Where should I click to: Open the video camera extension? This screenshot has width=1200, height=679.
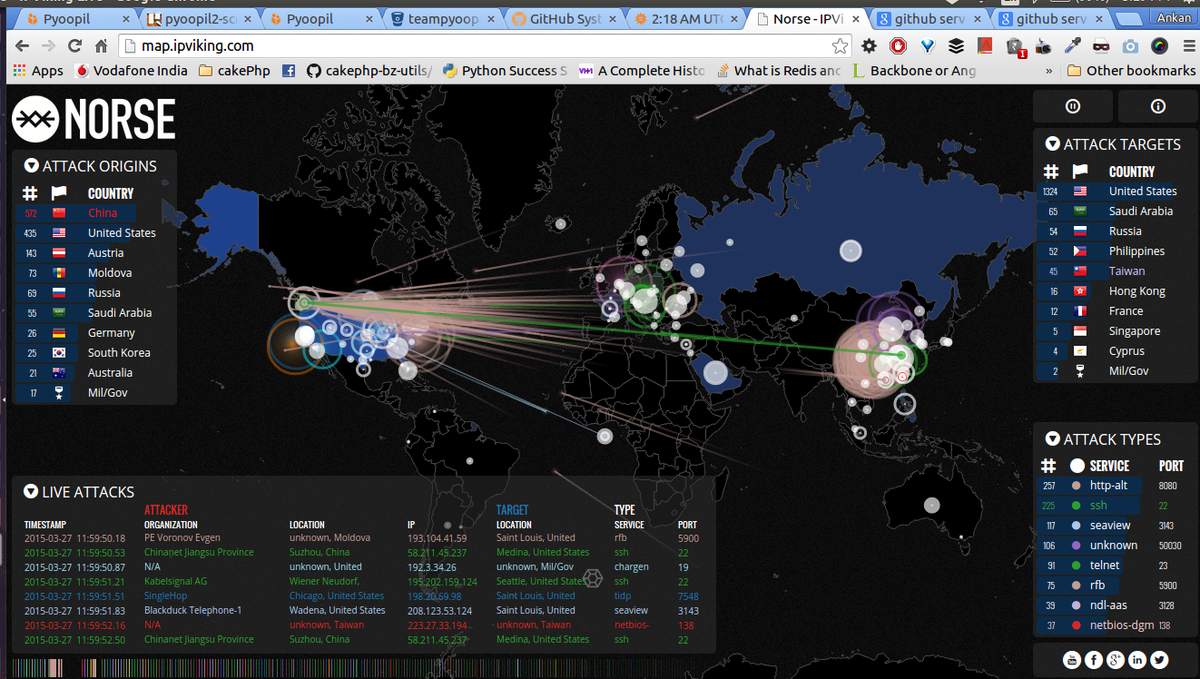[1043, 45]
